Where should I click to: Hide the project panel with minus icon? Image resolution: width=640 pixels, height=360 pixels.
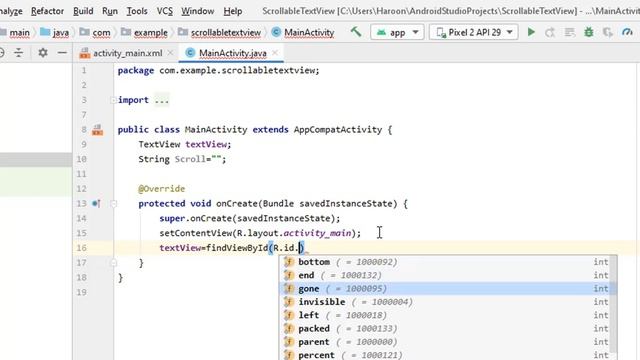(x=62, y=53)
